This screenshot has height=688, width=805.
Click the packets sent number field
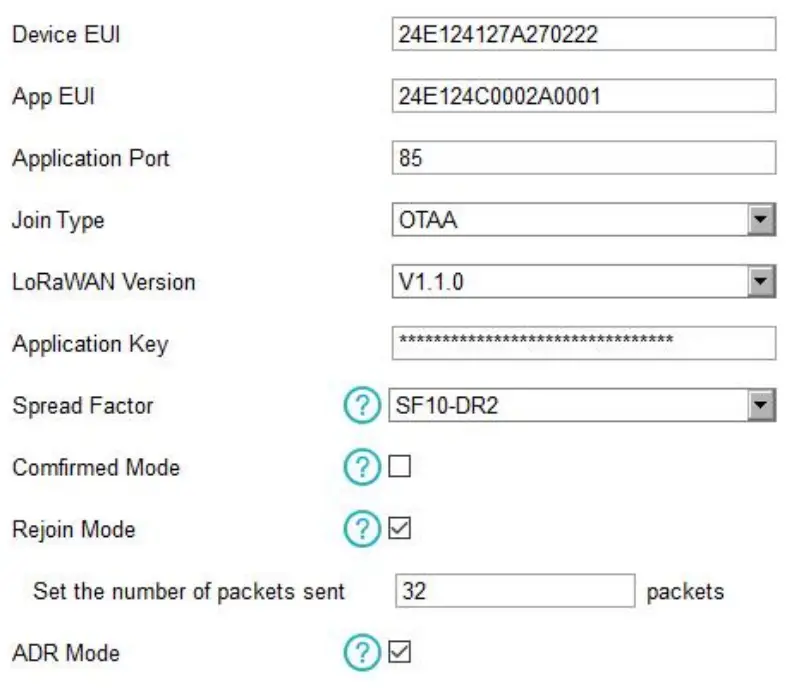514,591
